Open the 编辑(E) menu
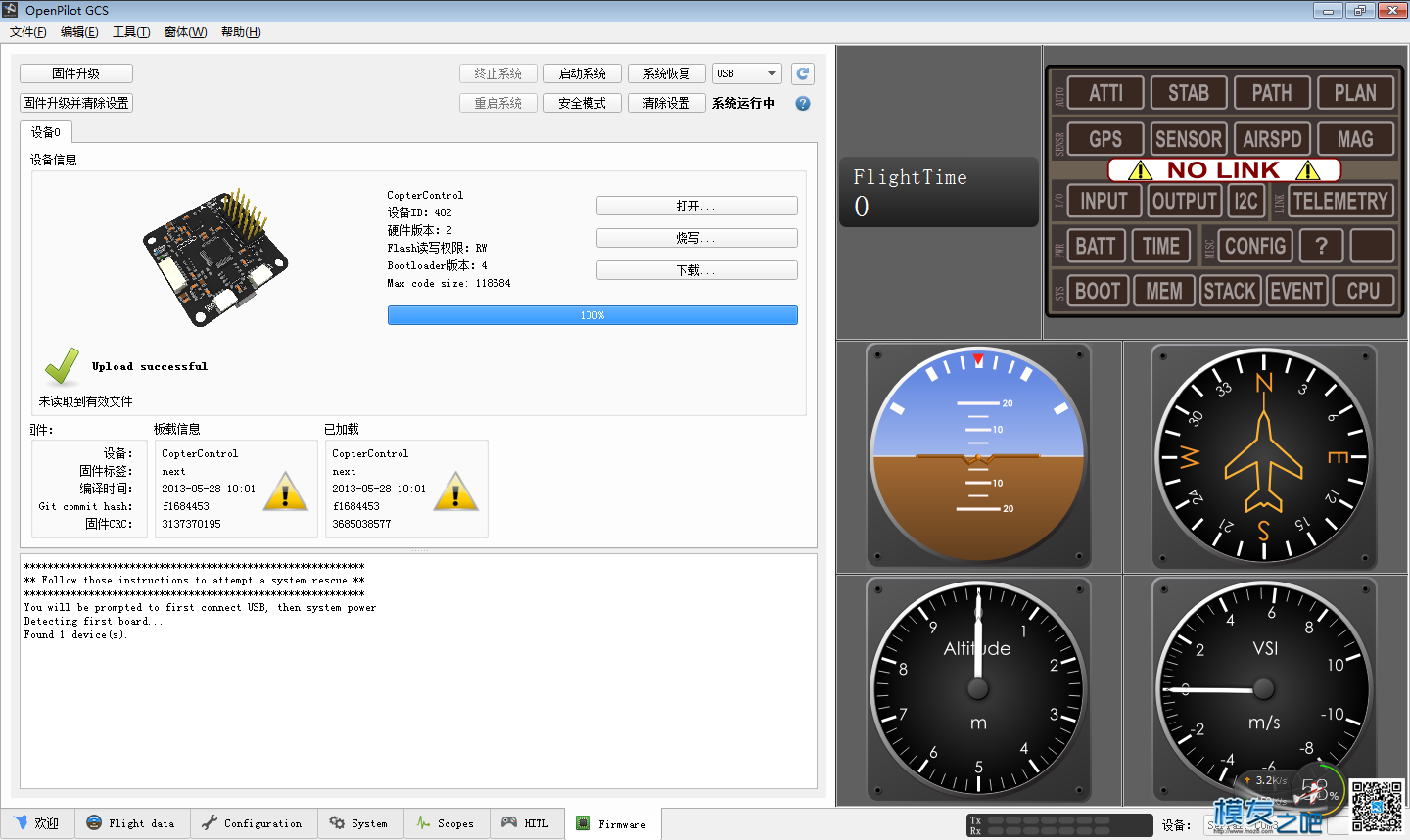Screen dimensions: 1410x840 [x=79, y=32]
